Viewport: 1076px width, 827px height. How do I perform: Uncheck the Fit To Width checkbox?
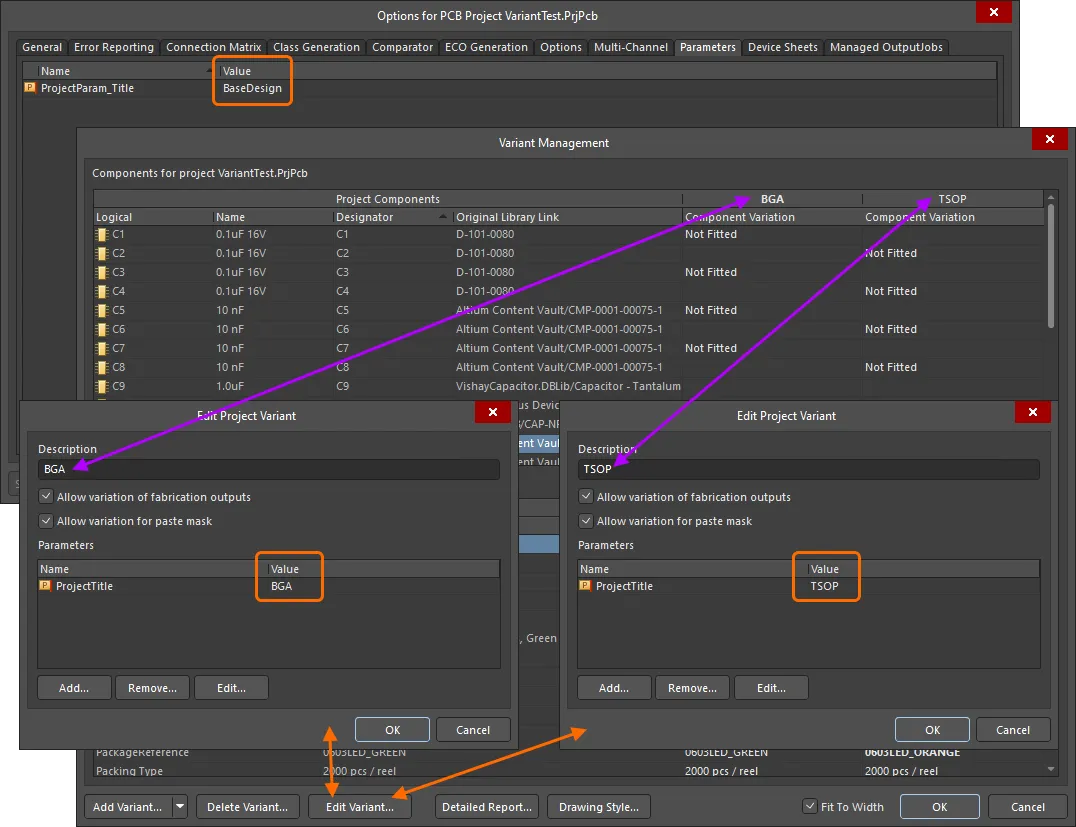[810, 806]
